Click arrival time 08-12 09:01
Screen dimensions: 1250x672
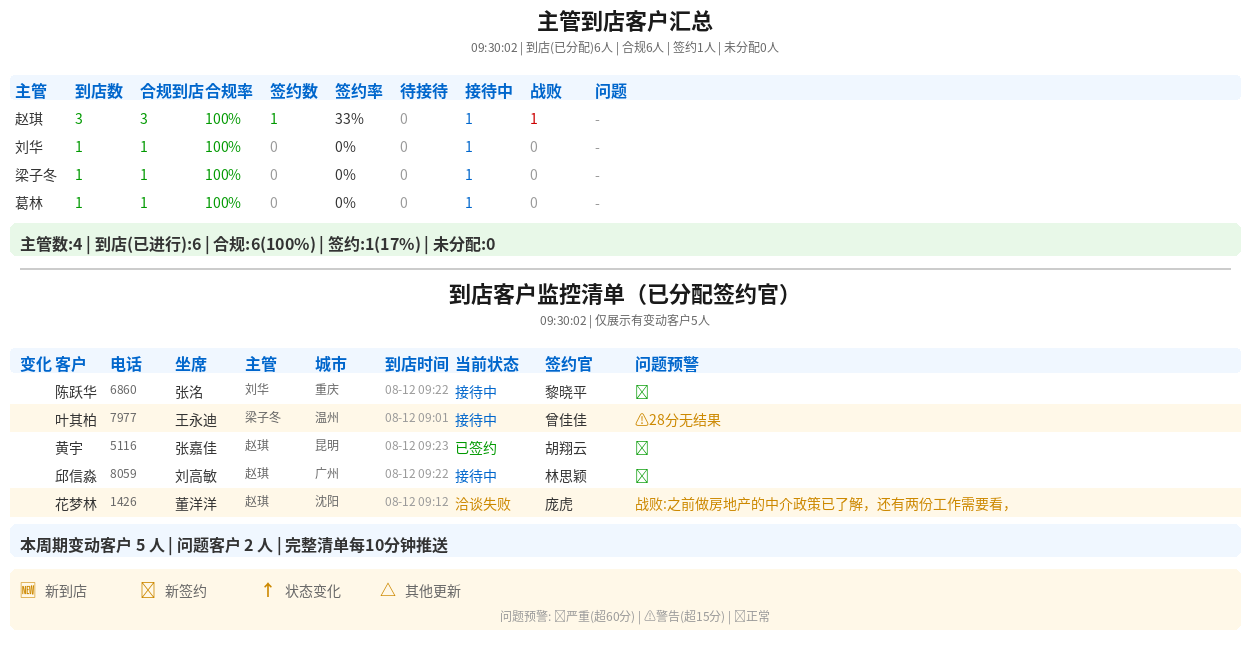(417, 418)
